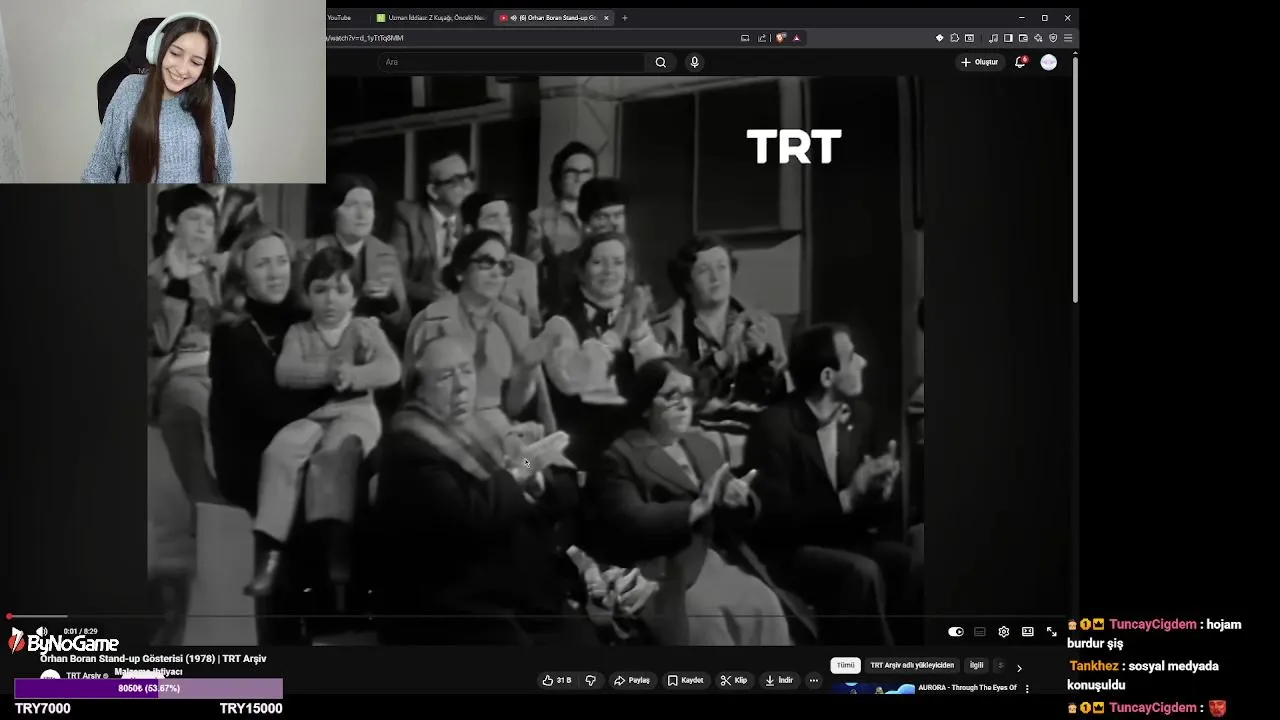Maximize the browser window
The width and height of the screenshot is (1280, 720).
pos(1044,17)
